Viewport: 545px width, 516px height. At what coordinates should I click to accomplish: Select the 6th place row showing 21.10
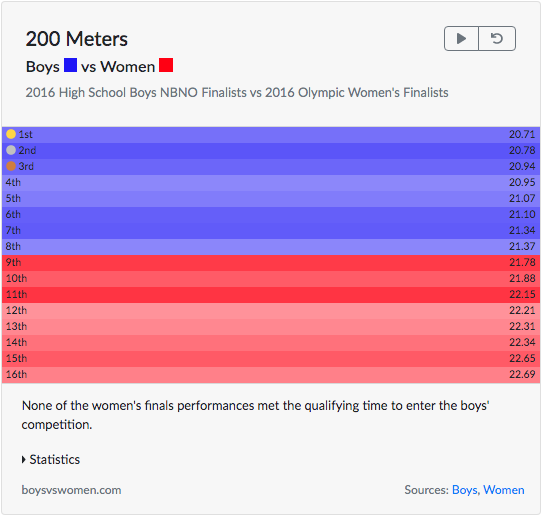pos(271,215)
